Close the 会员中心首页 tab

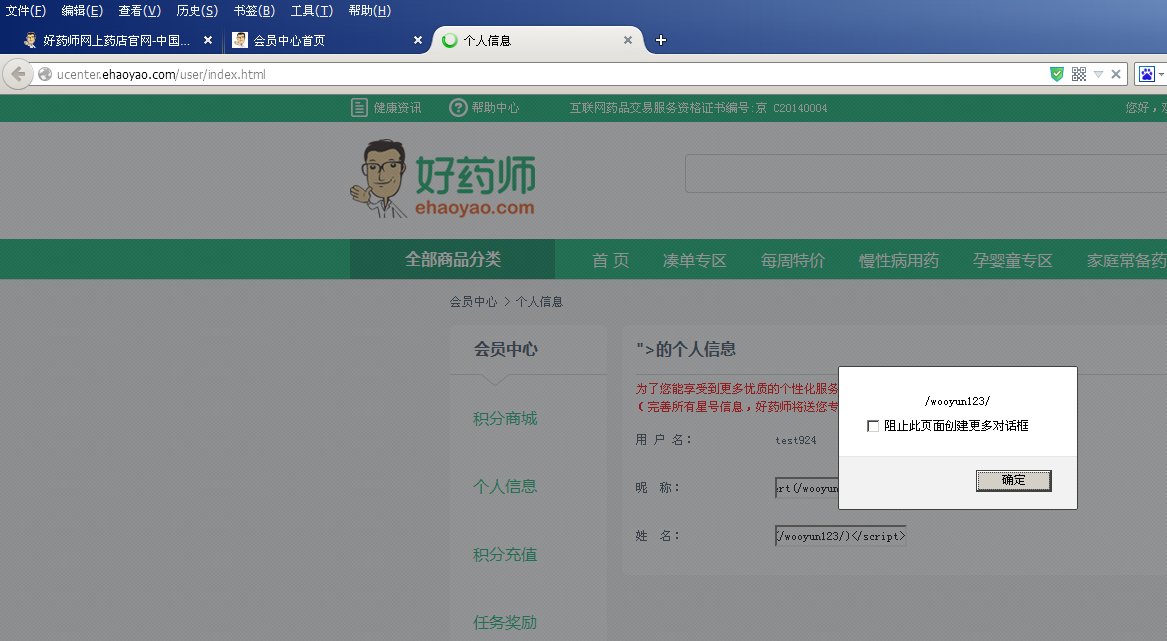[418, 40]
